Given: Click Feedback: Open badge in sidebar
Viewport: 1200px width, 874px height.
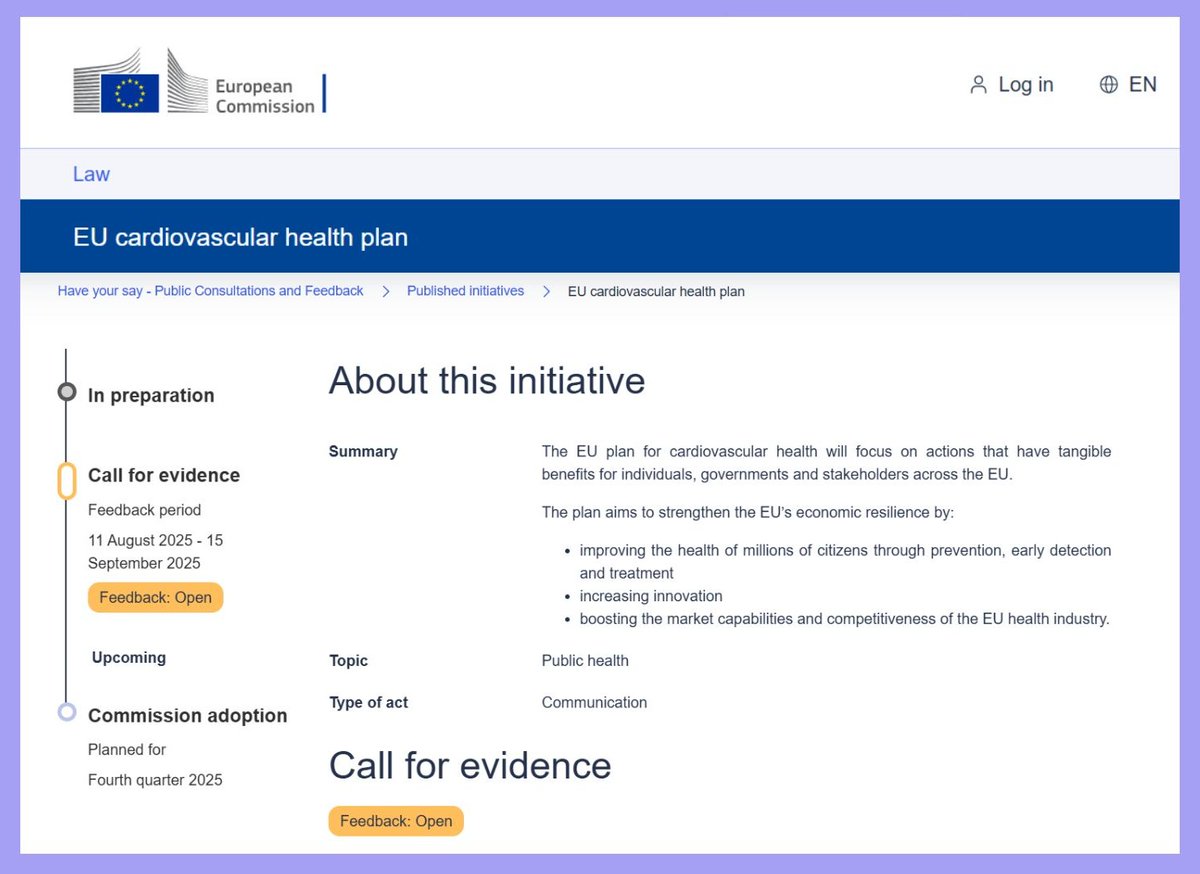Looking at the screenshot, I should pyautogui.click(x=155, y=597).
